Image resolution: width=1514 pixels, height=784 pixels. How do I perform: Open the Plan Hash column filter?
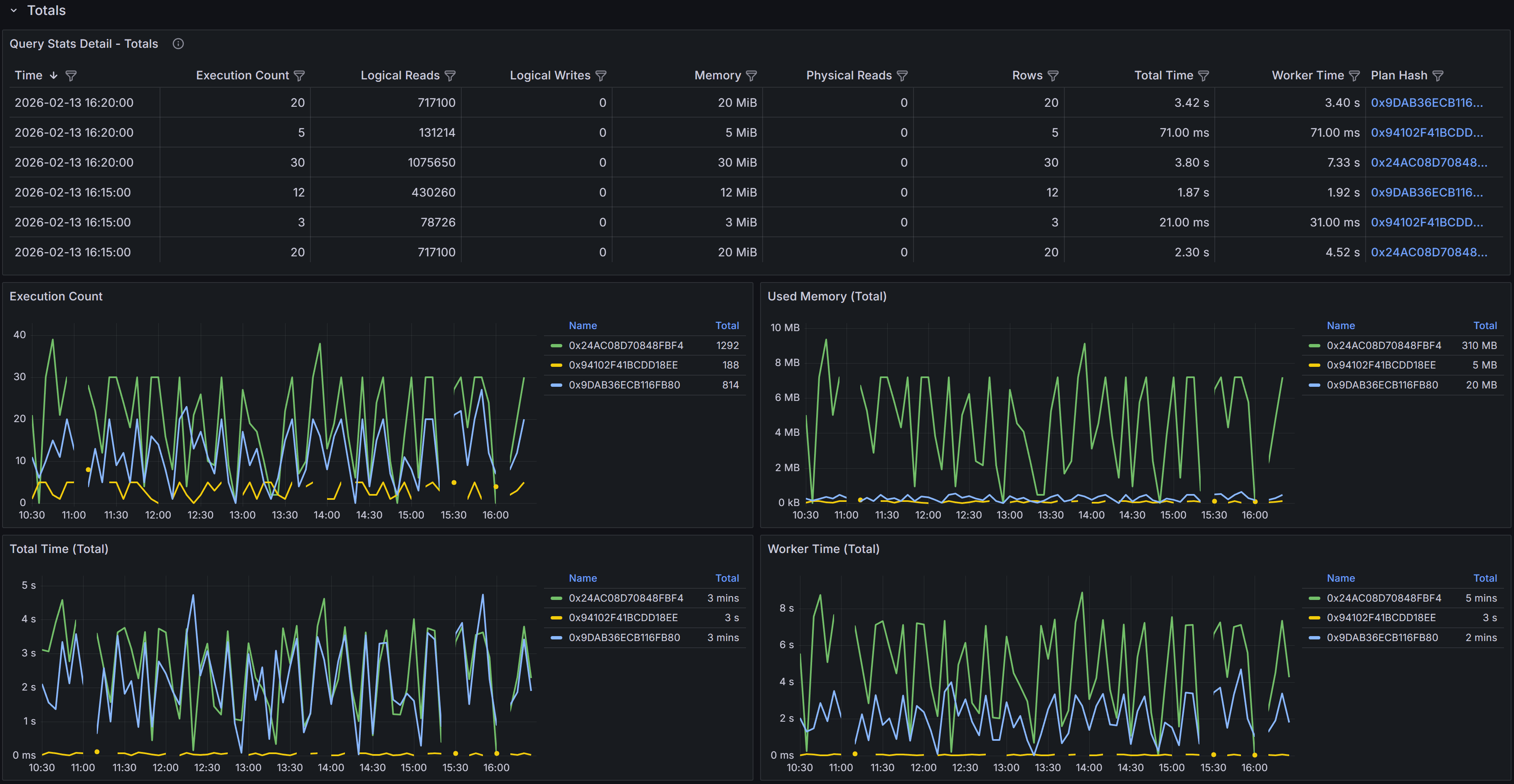1438,75
